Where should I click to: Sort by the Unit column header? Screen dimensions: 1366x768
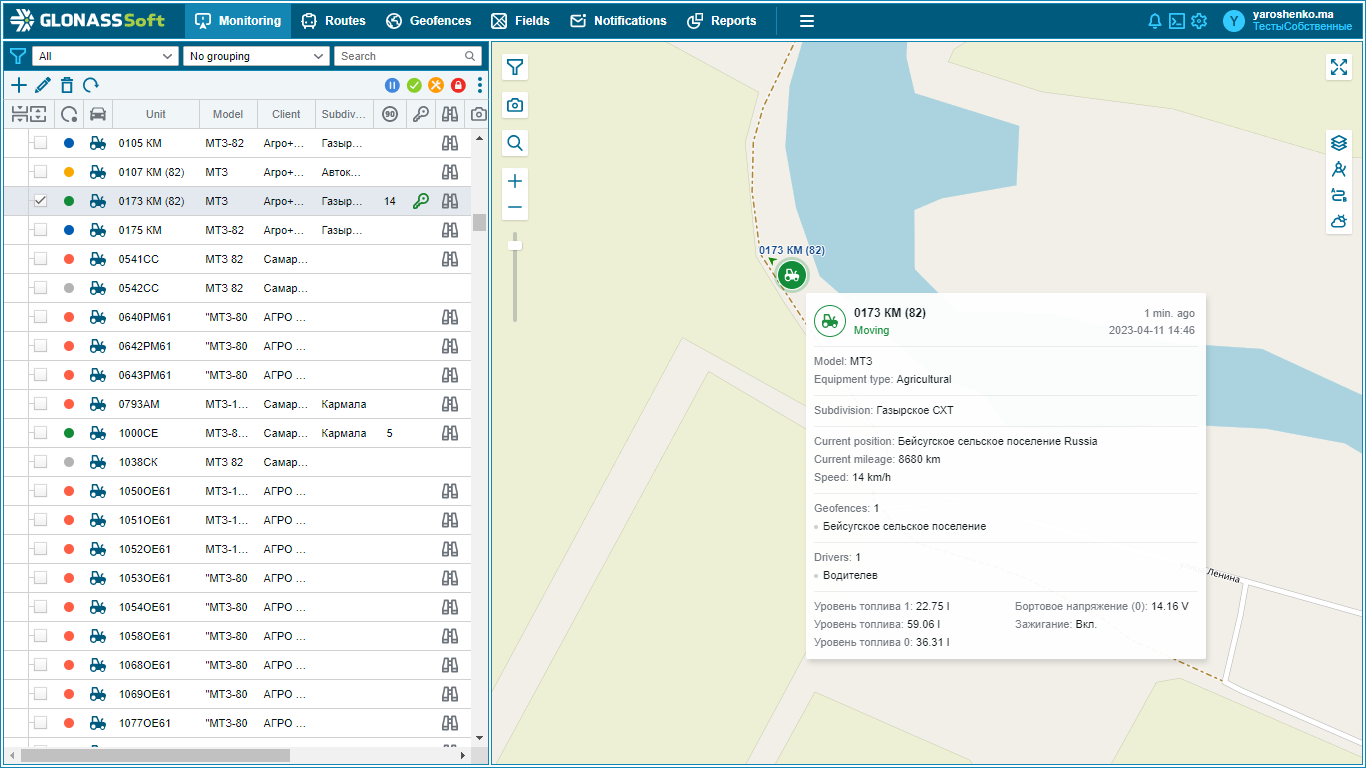[x=156, y=114]
